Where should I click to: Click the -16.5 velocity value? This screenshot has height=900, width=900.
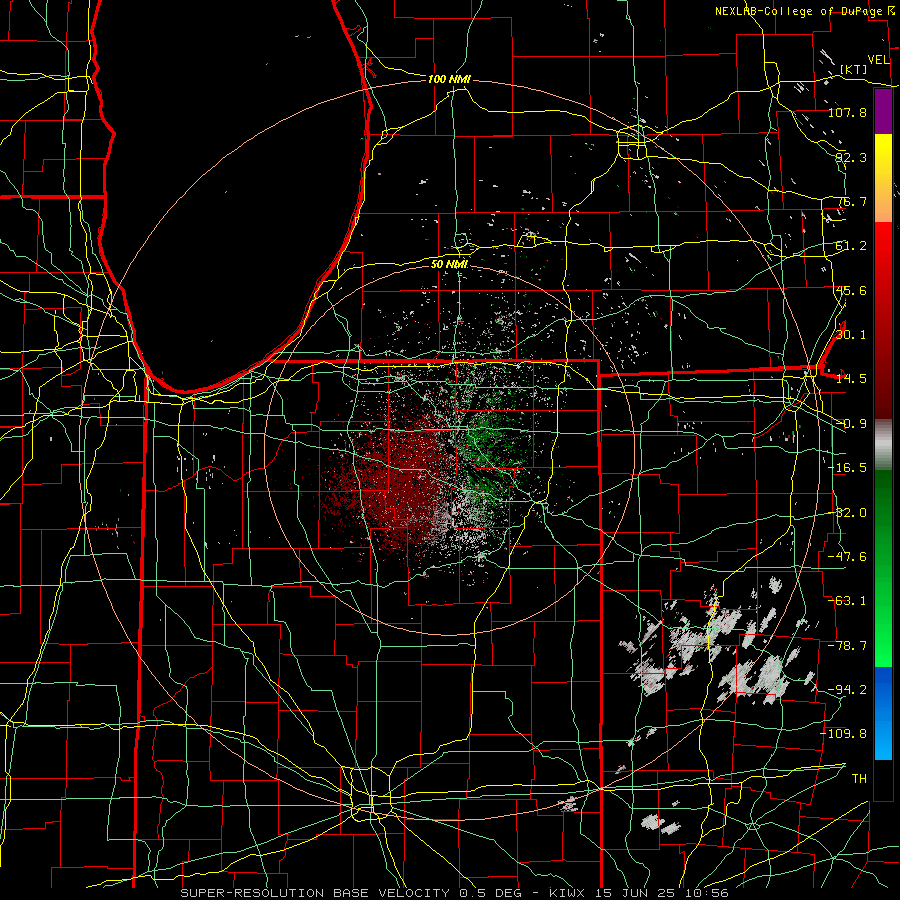click(847, 468)
